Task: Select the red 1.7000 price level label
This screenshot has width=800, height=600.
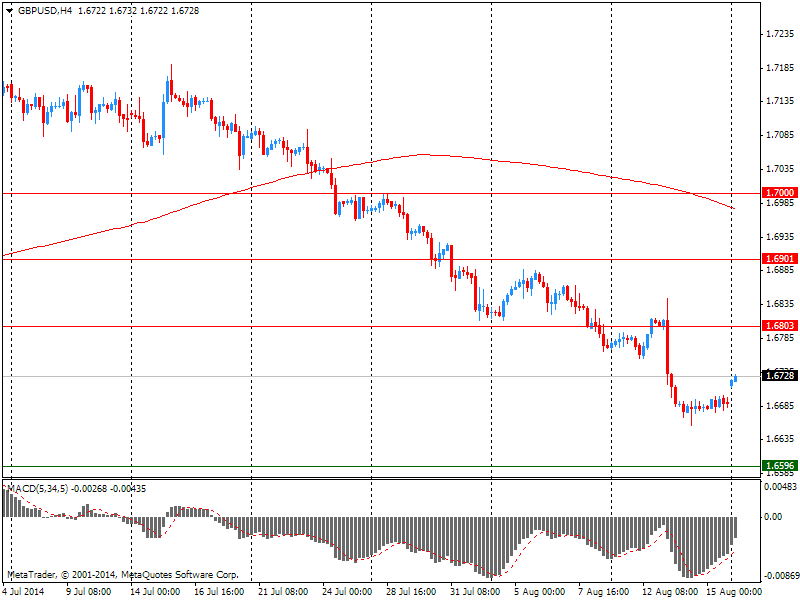Action: pyautogui.click(x=779, y=193)
